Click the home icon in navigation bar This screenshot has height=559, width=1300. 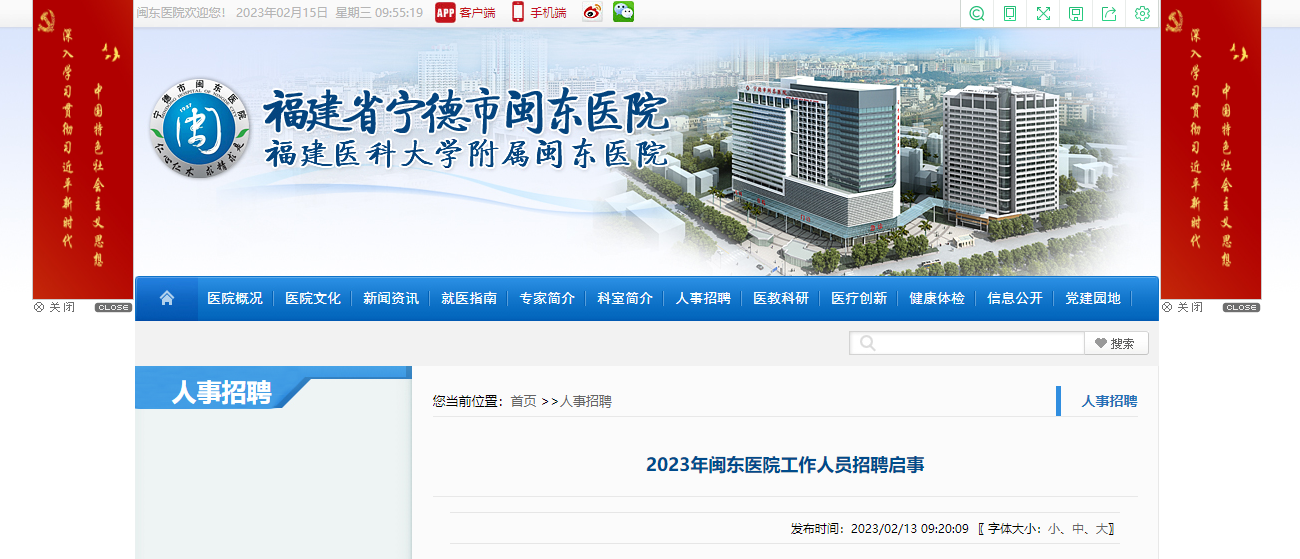[x=167, y=298]
